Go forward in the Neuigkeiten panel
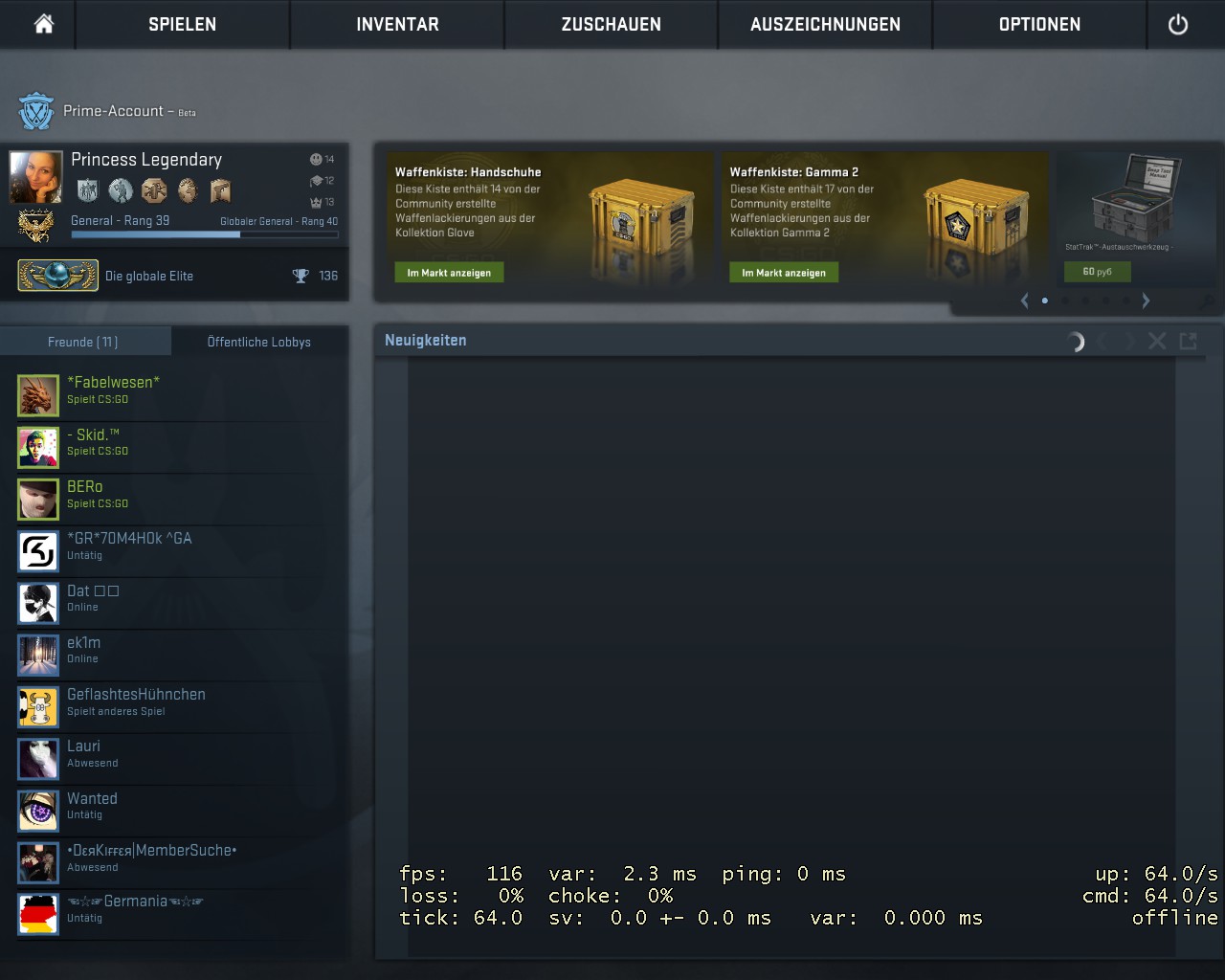The height and width of the screenshot is (980, 1225). click(x=1129, y=341)
